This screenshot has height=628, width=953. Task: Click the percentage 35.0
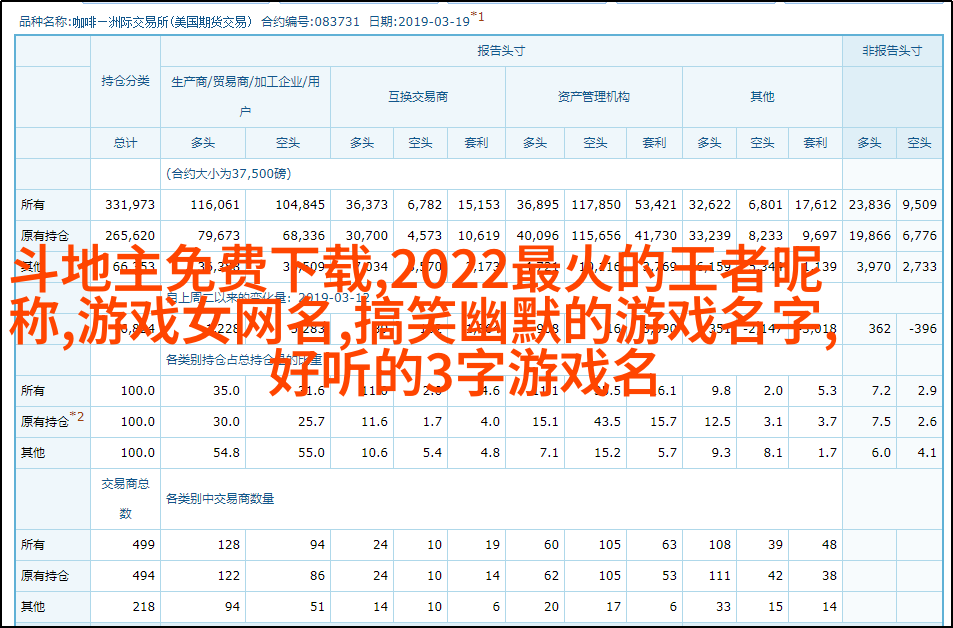(x=226, y=390)
